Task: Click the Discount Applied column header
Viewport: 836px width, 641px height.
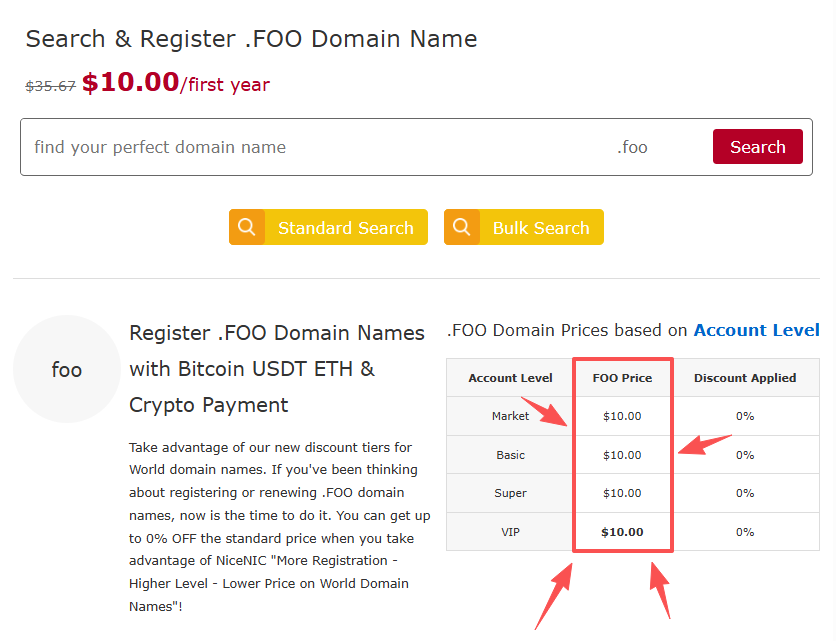Action: click(x=745, y=378)
